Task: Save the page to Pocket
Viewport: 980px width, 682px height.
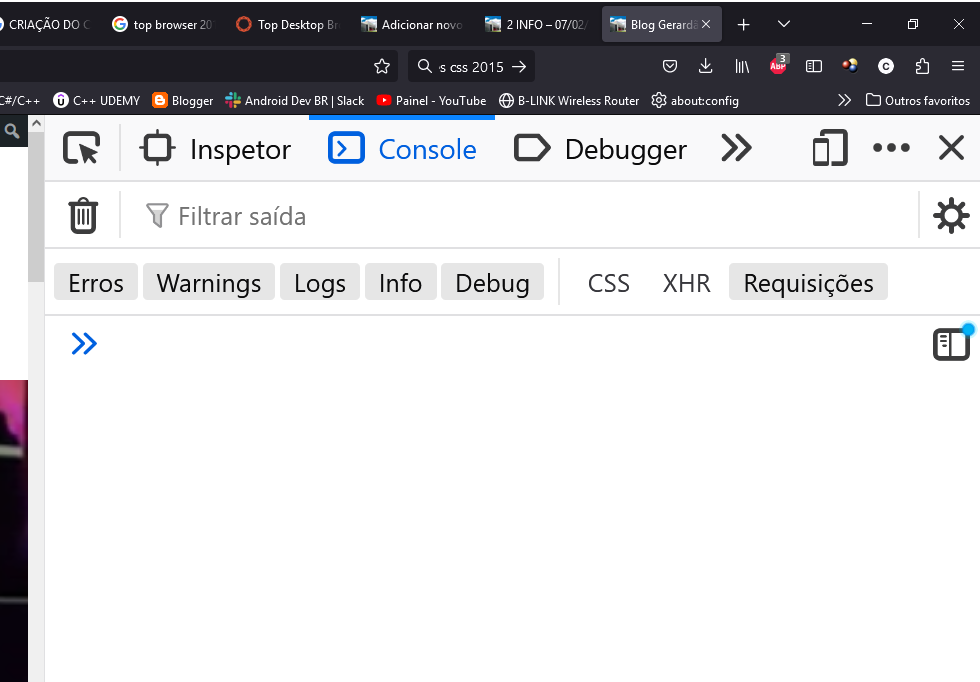Action: tap(670, 66)
